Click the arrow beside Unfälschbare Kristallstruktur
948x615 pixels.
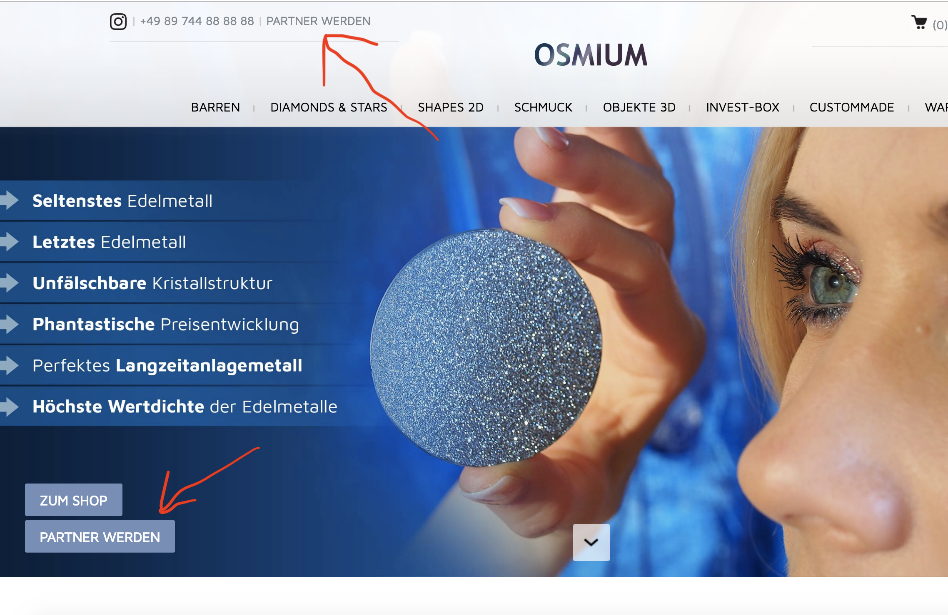tap(9, 282)
